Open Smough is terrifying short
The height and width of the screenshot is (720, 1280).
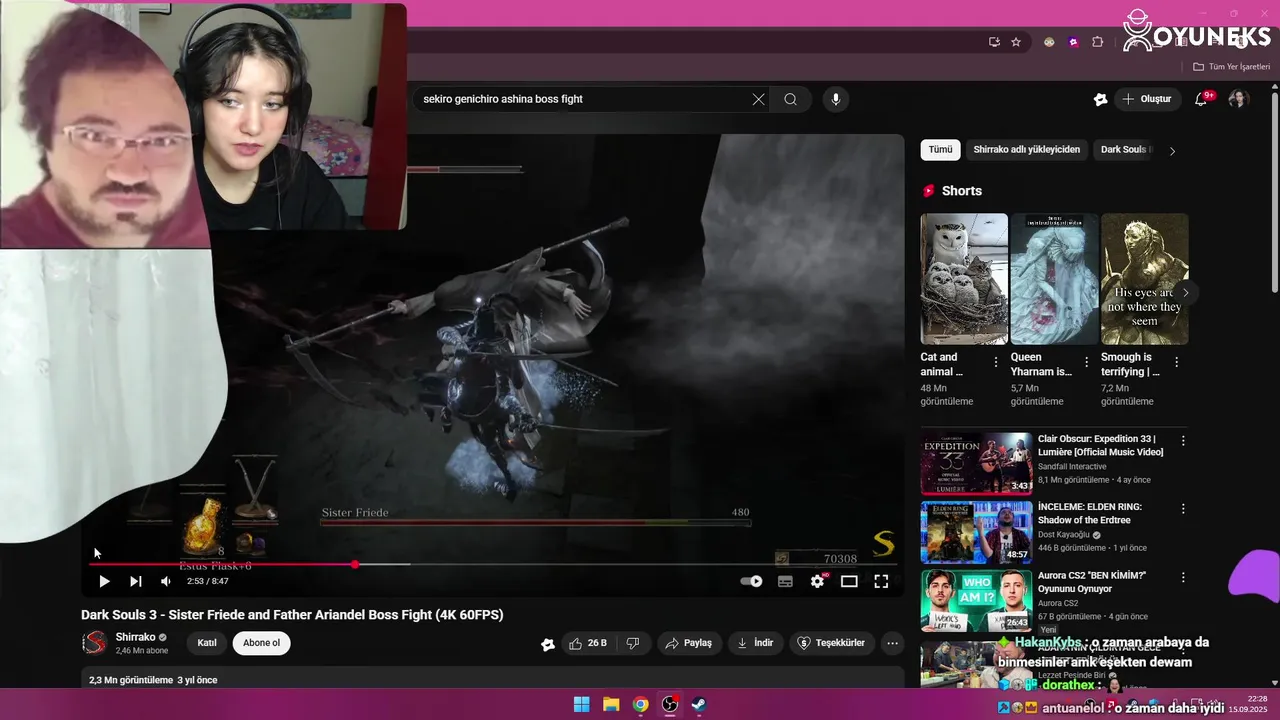(1144, 279)
